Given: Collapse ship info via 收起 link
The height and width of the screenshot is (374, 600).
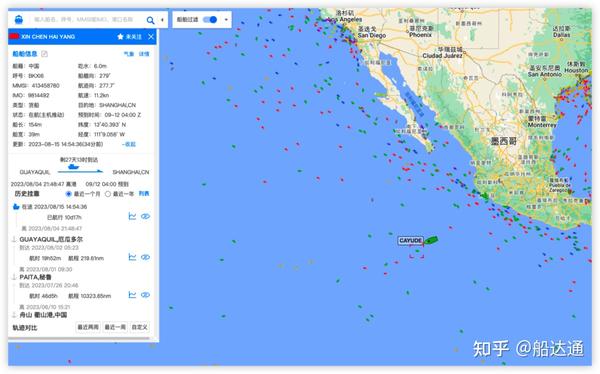Looking at the screenshot, I should coord(129,144).
